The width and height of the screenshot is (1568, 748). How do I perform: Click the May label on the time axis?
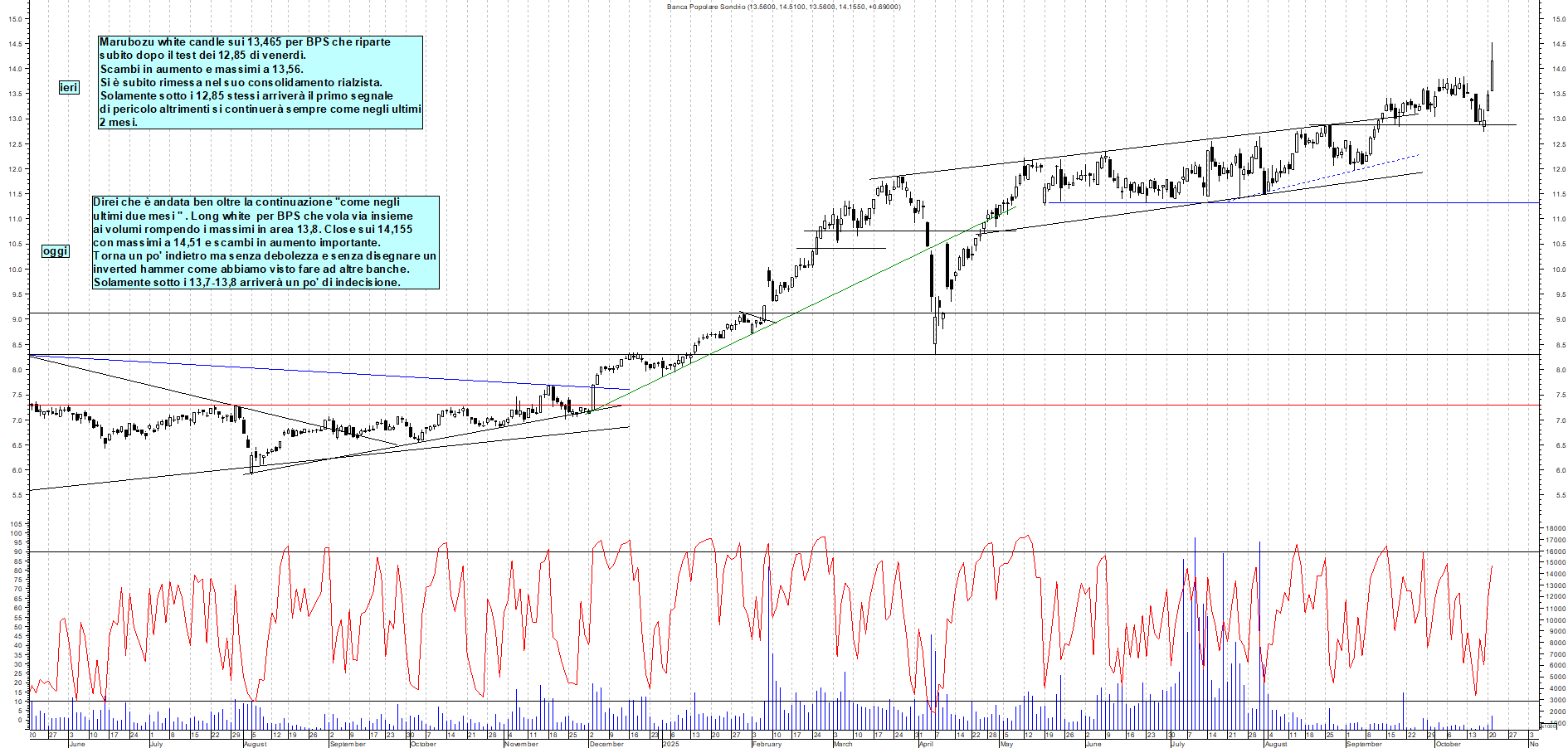pos(1006,744)
